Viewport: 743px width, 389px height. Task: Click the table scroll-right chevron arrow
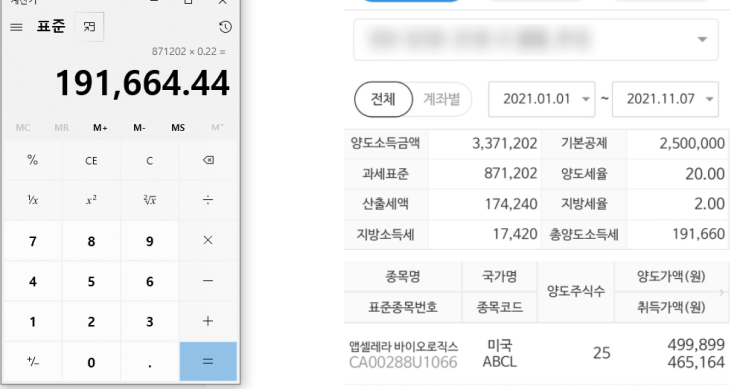(x=722, y=292)
